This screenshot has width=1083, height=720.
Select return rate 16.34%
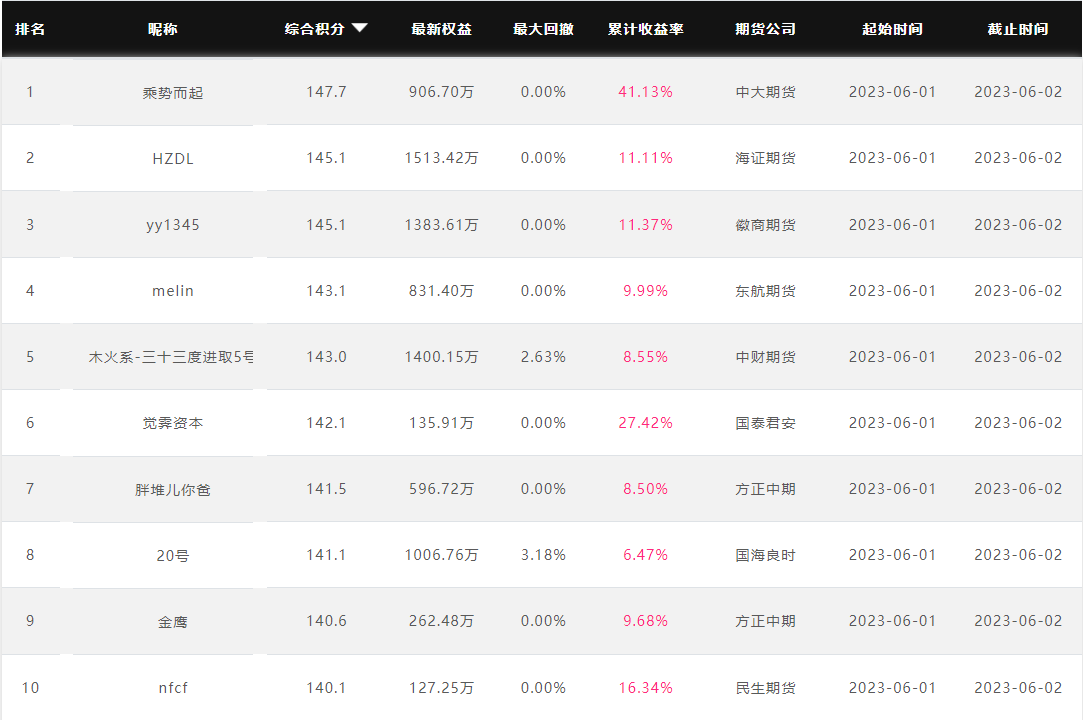pyautogui.click(x=645, y=688)
